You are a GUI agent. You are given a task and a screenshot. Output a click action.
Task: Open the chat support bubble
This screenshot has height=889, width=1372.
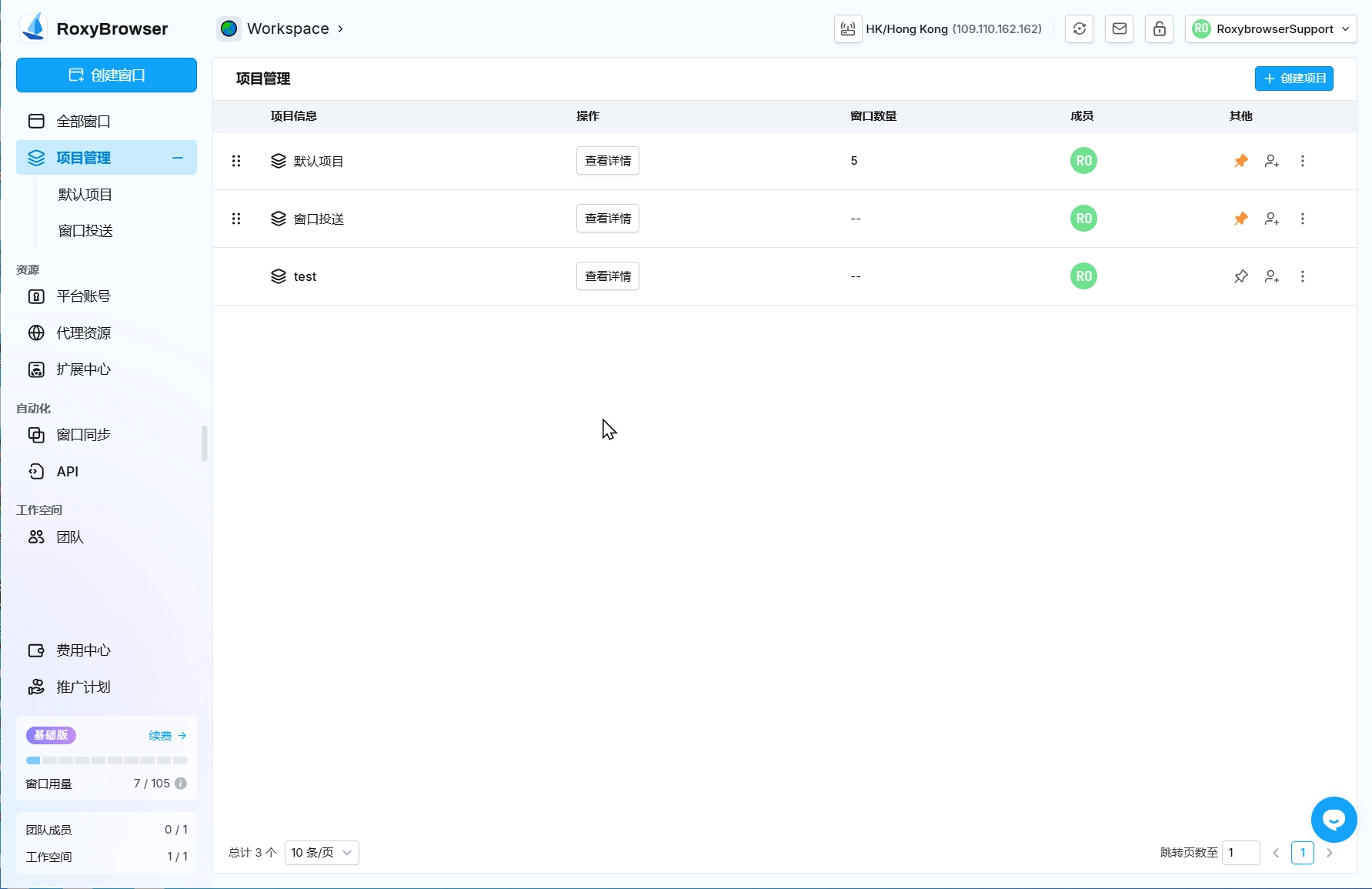coord(1334,820)
